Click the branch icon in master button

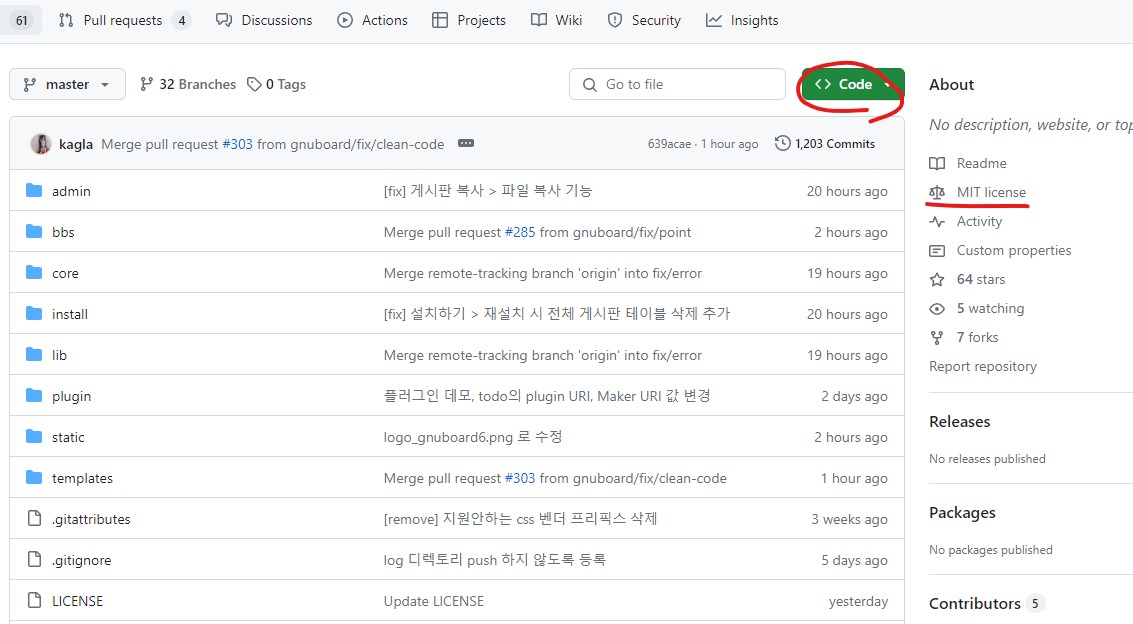[30, 84]
